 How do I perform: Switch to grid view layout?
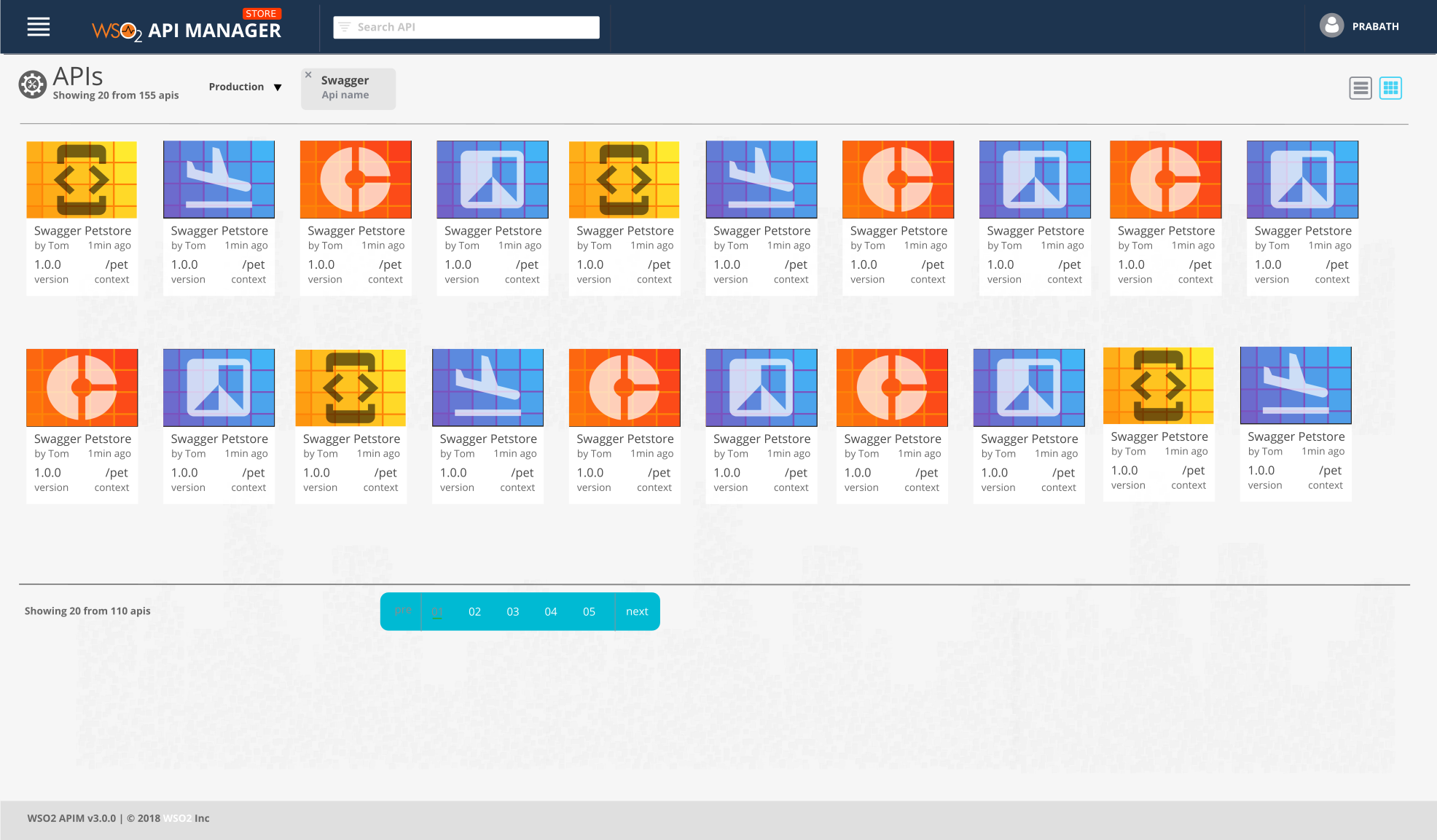tap(1390, 88)
